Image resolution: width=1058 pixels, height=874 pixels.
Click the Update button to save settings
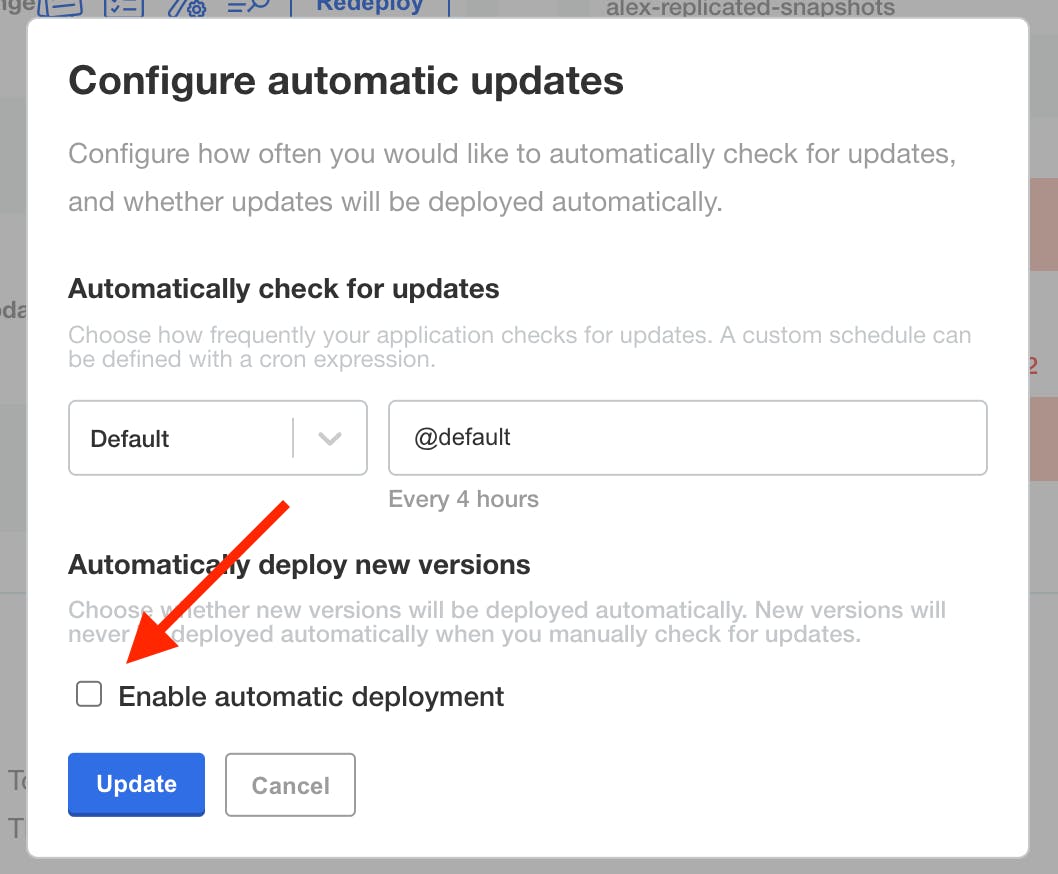136,784
